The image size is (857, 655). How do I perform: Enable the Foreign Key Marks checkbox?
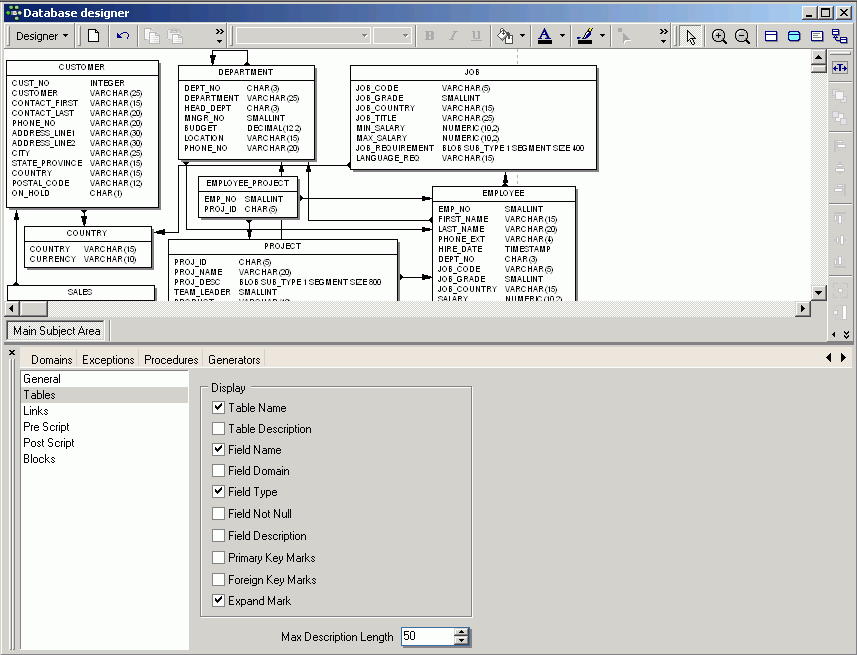(x=218, y=579)
